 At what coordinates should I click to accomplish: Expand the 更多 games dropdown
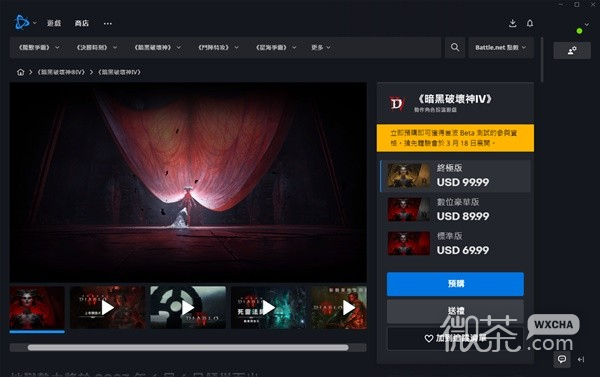tap(321, 47)
